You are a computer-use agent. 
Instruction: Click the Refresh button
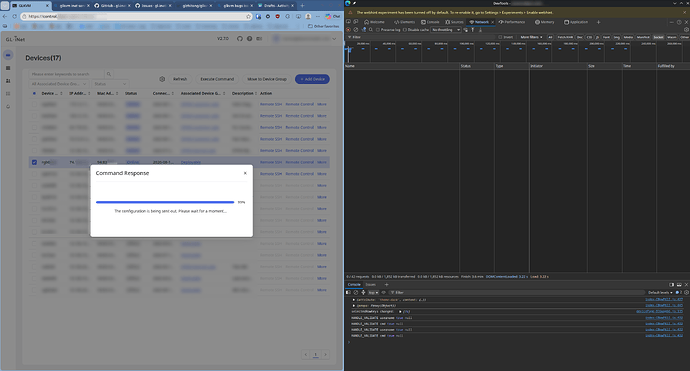click(180, 79)
